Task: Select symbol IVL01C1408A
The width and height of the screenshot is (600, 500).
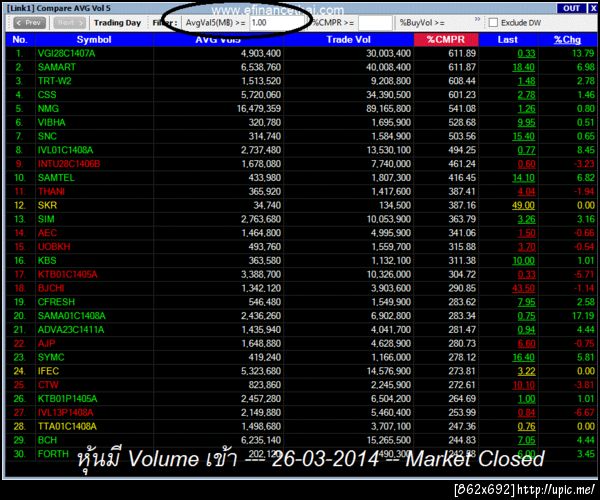Action: click(65, 150)
